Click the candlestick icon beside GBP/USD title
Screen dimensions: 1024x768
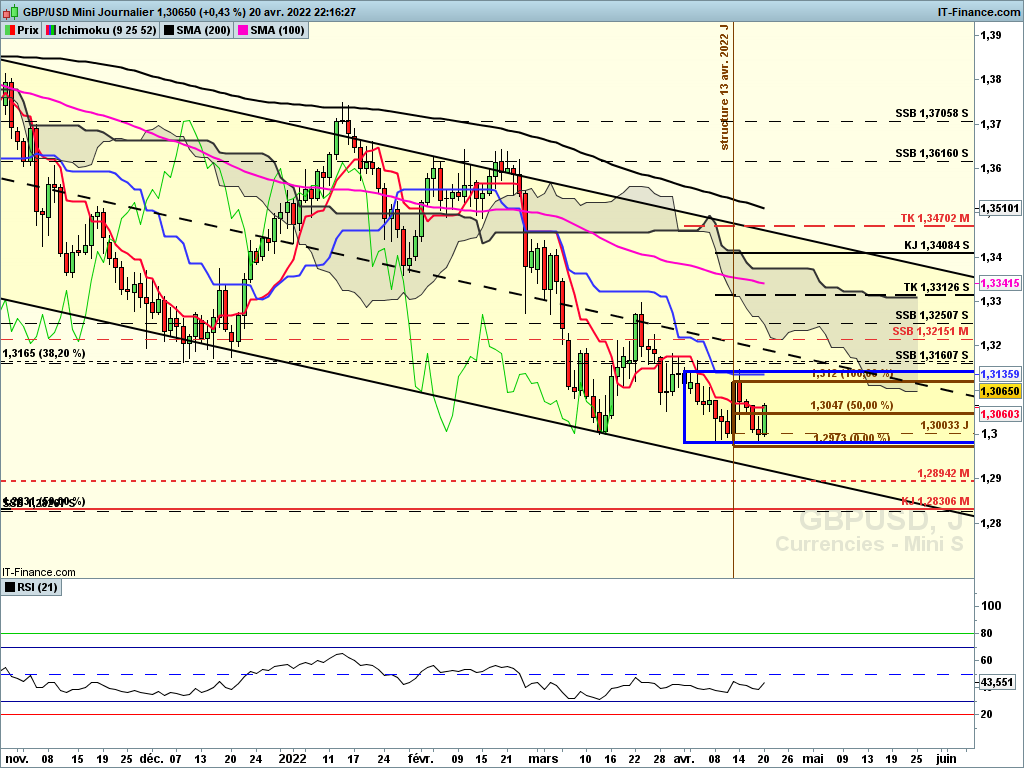pyautogui.click(x=9, y=11)
